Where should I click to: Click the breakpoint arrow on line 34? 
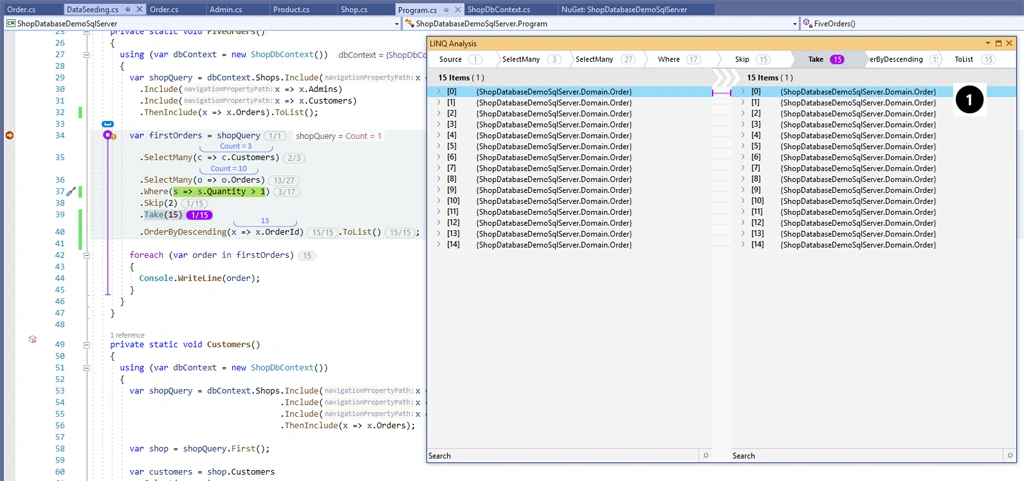[10, 135]
